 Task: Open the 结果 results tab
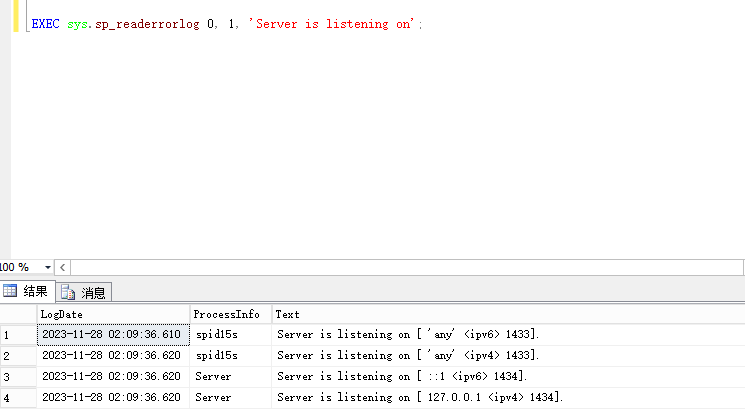28,291
